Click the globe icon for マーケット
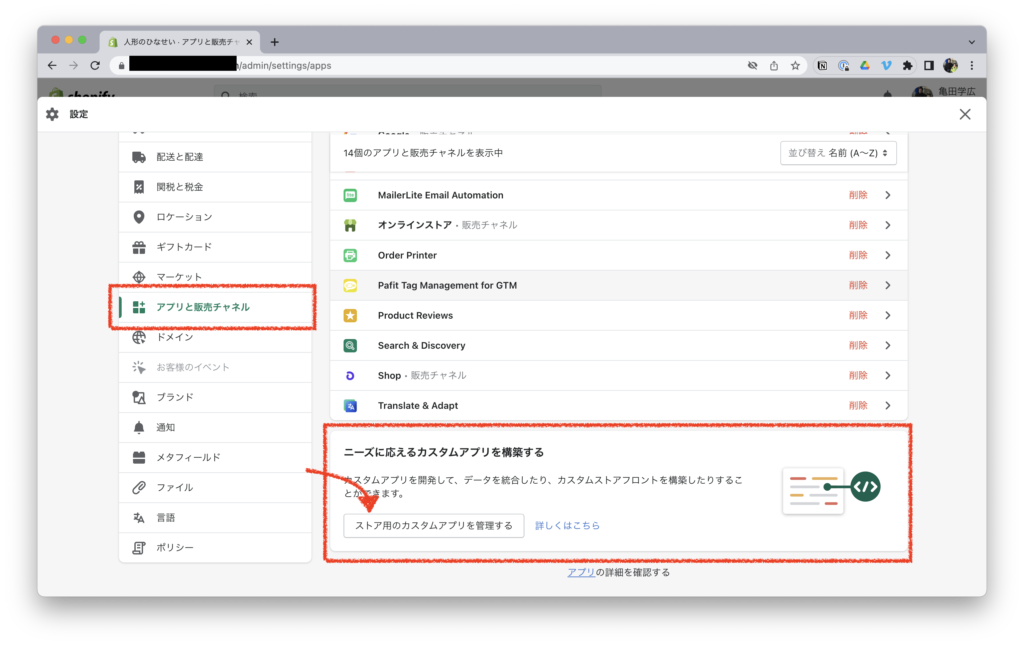 [x=139, y=277]
